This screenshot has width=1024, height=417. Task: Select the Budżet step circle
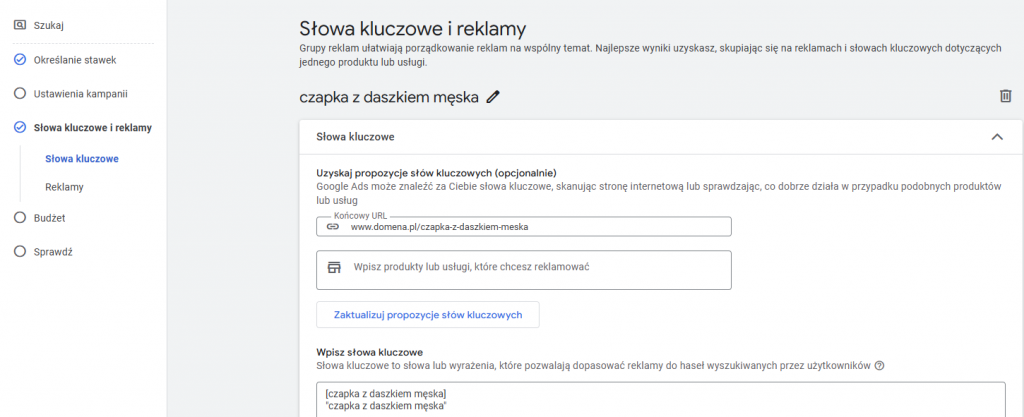(20, 217)
